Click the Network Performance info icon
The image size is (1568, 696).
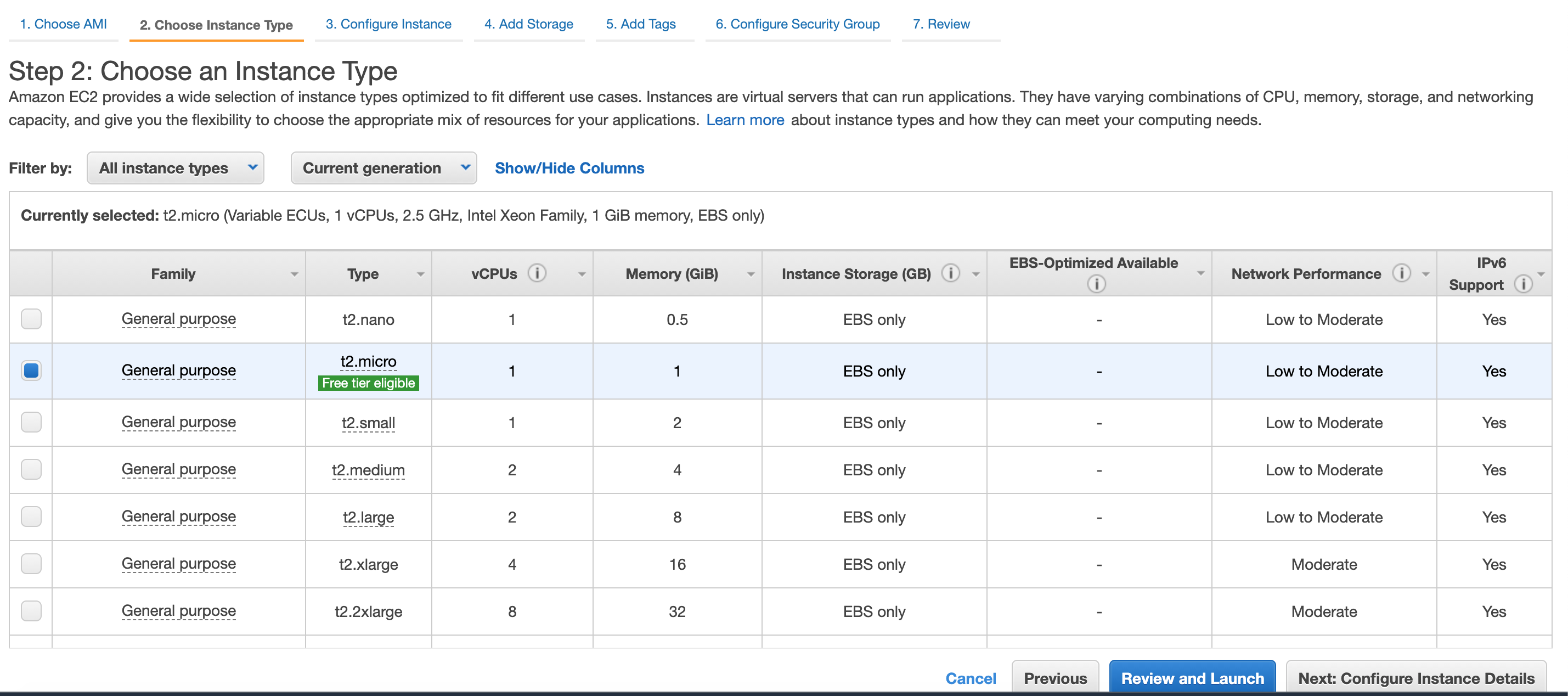1401,273
